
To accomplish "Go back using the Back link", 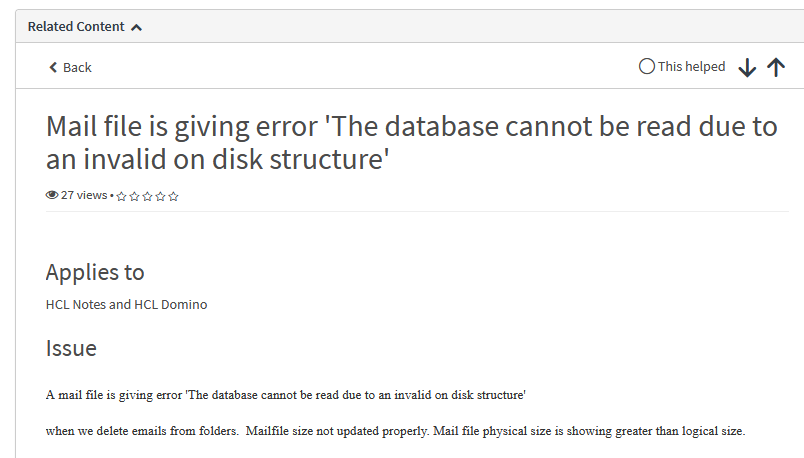I will pyautogui.click(x=77, y=67).
